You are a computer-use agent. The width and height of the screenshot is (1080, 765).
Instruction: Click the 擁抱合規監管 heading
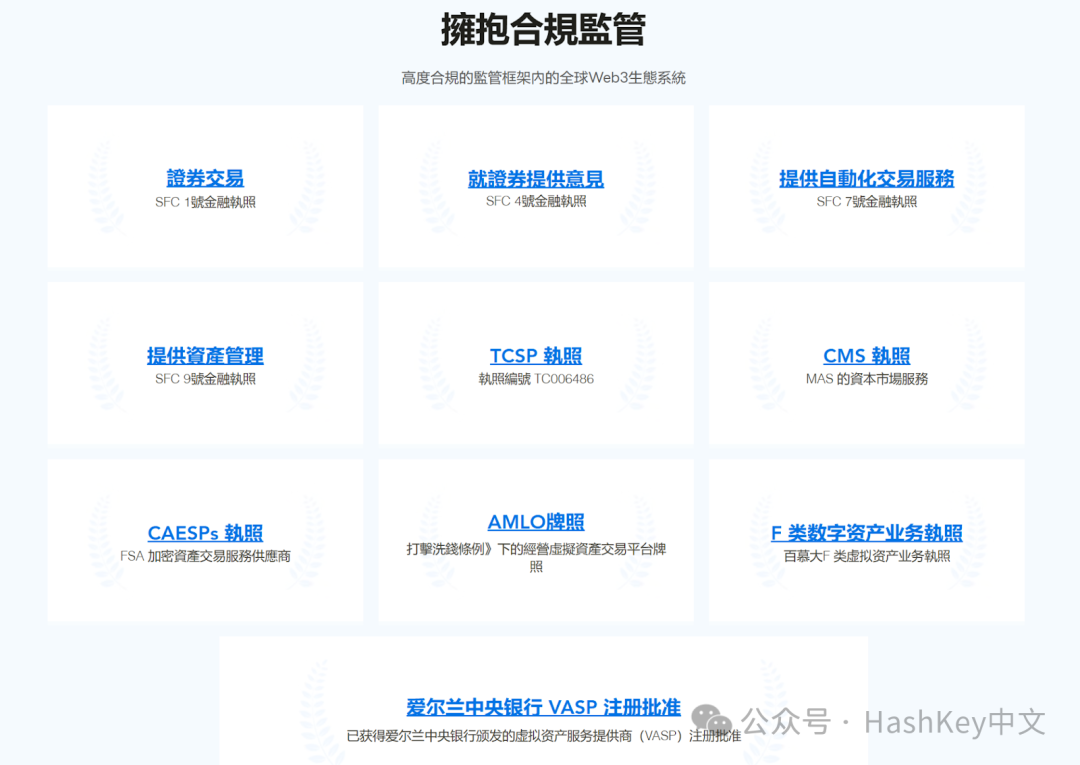tap(543, 30)
